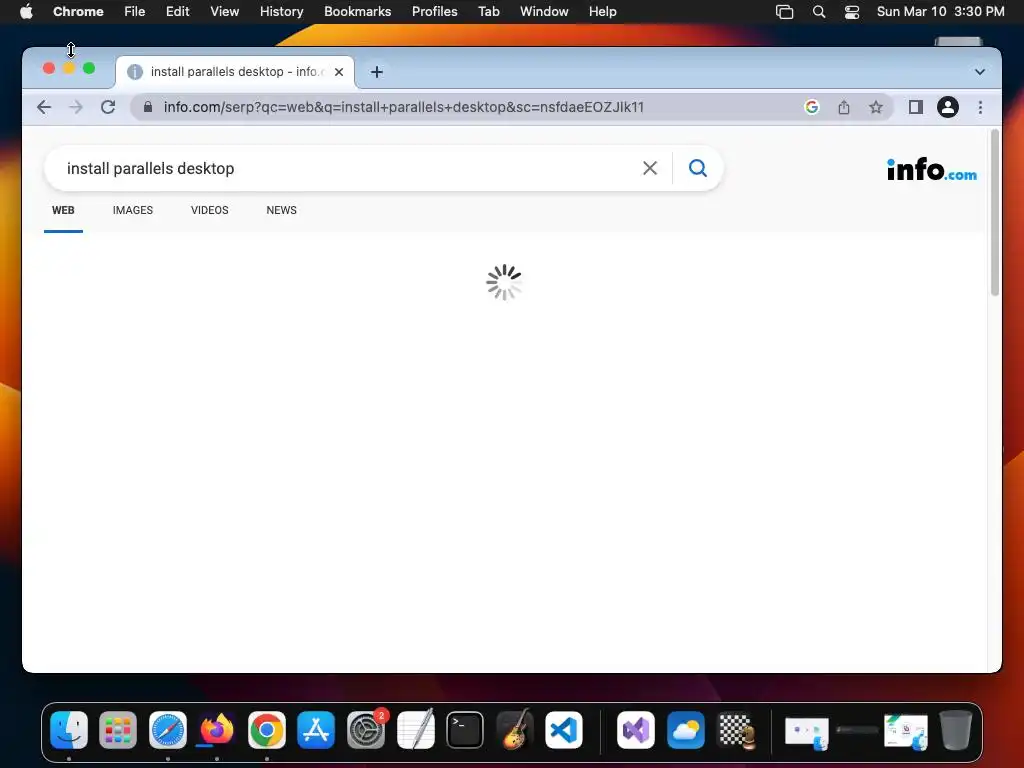The height and width of the screenshot is (768, 1024).
Task: Open Launchpad from the Dock
Action: tap(118, 730)
